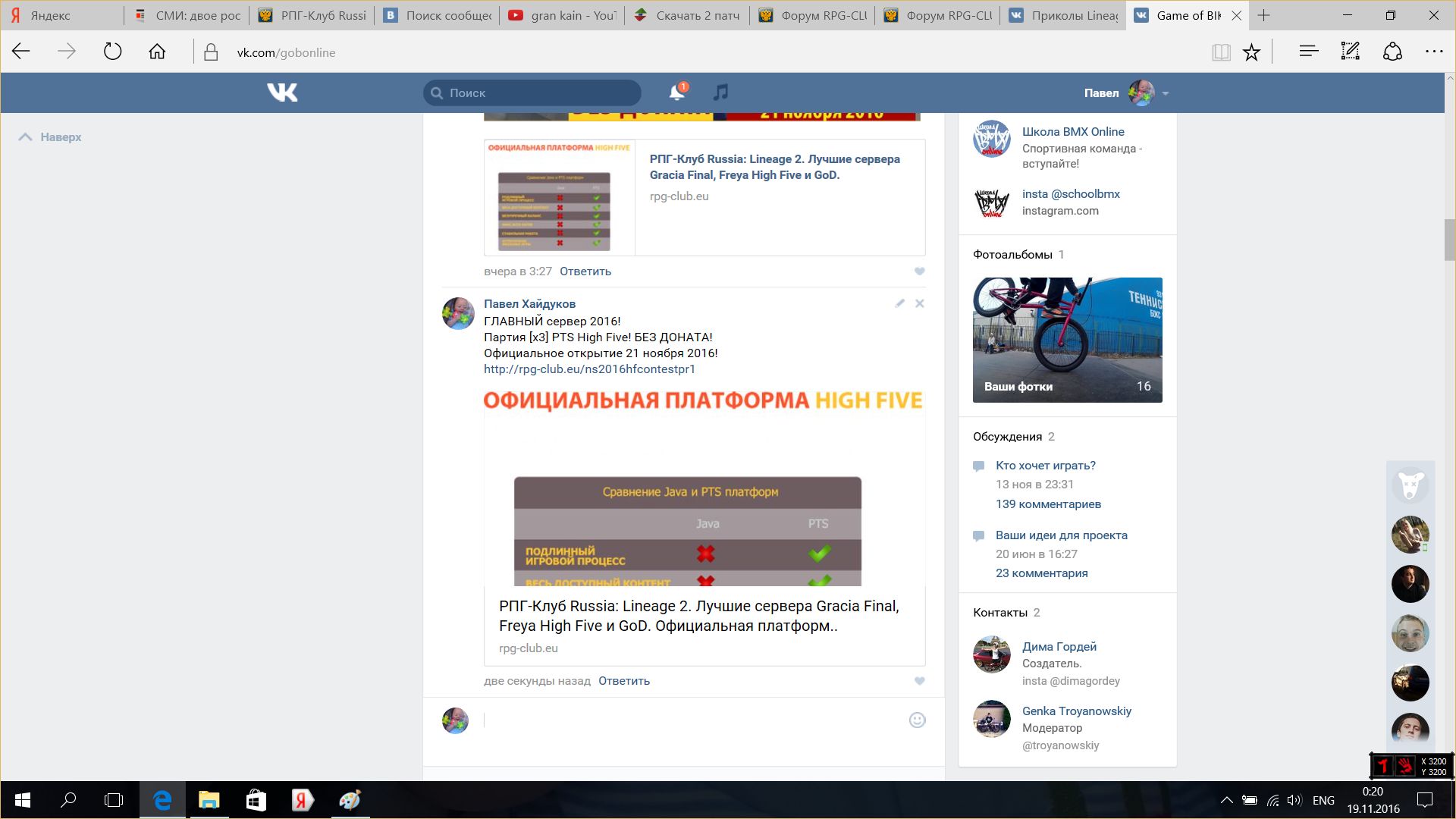The width and height of the screenshot is (1456, 819).
Task: Open Edge Hub panel
Action: (x=1308, y=52)
